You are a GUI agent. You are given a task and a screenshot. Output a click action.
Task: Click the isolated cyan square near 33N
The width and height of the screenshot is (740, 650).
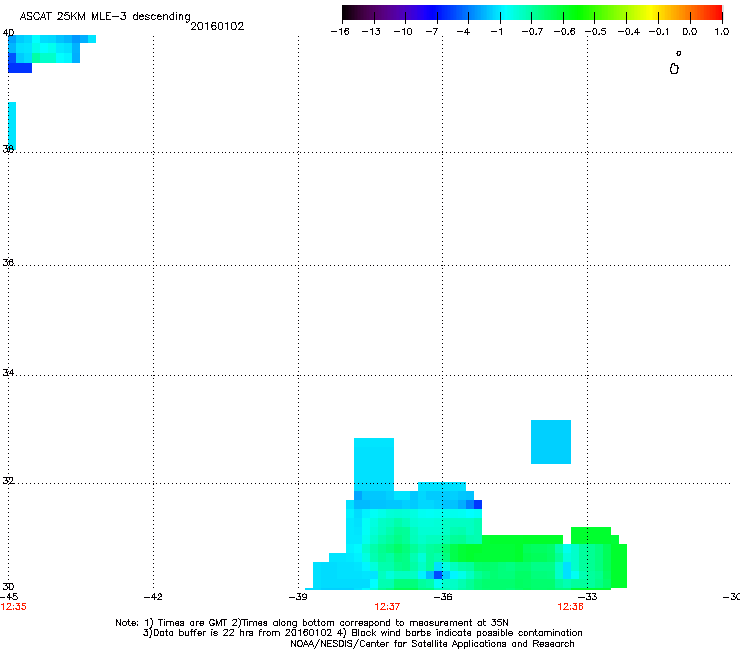pyautogui.click(x=551, y=442)
